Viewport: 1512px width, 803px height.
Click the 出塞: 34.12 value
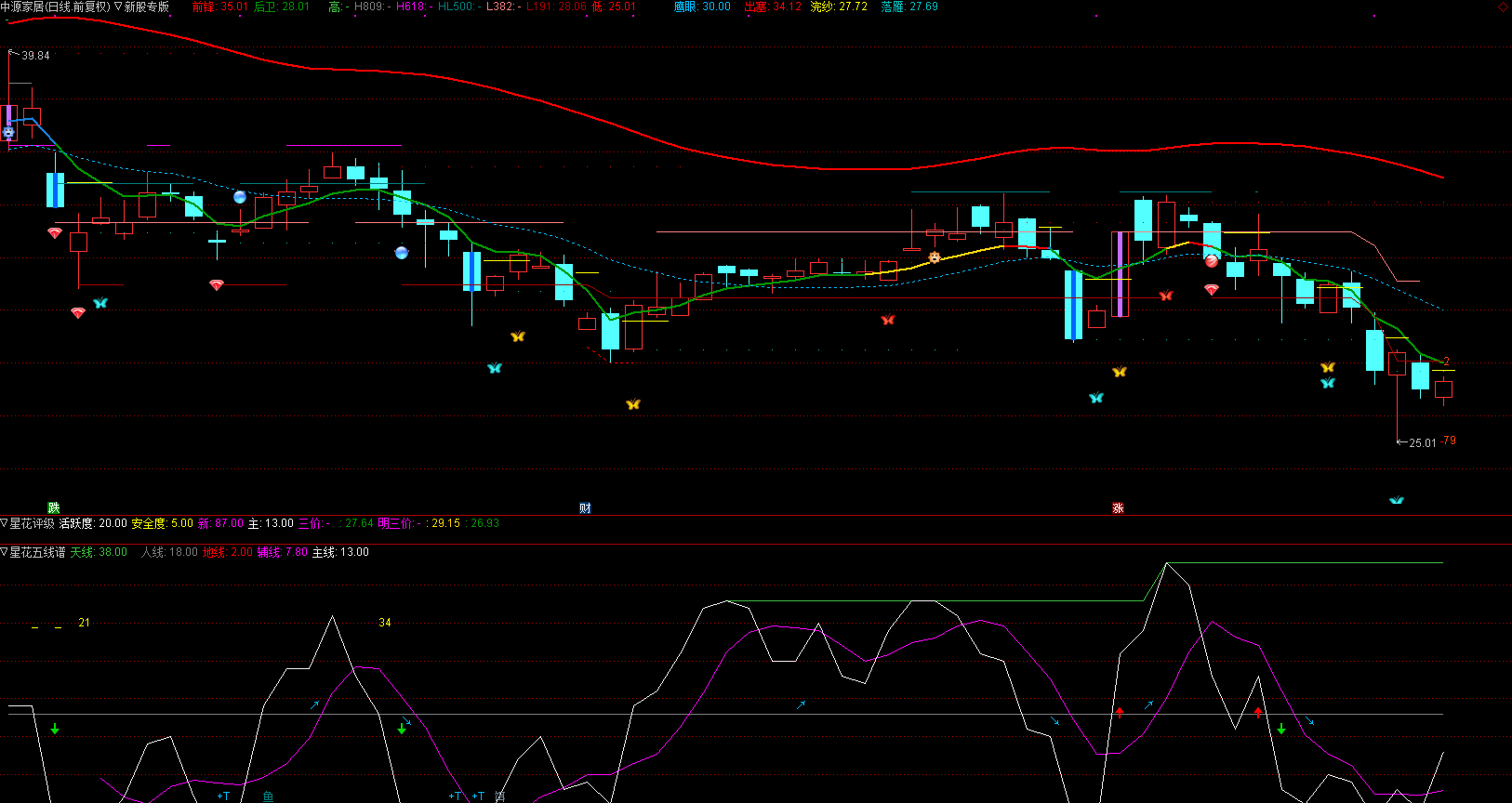773,7
